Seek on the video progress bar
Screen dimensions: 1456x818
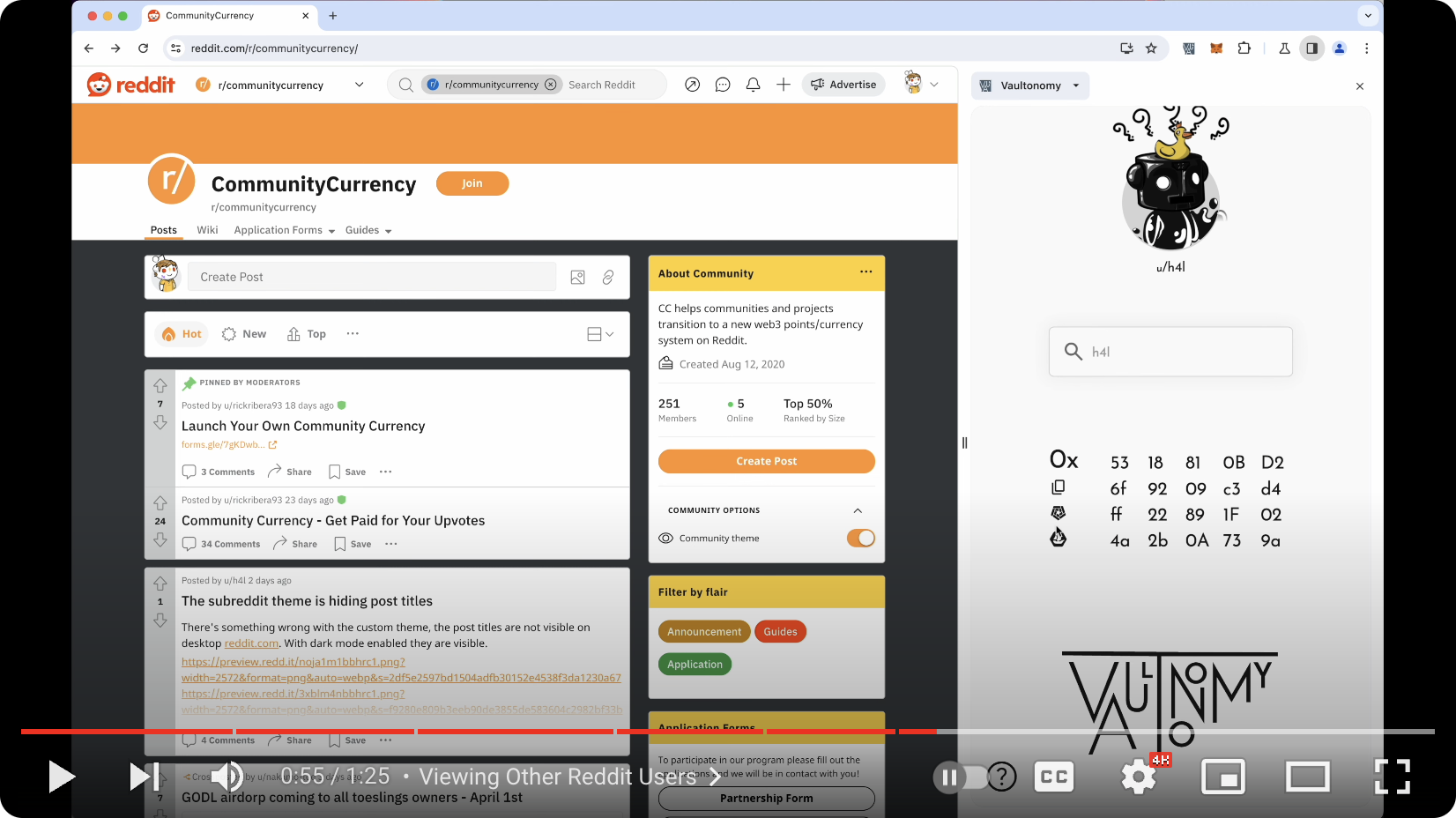pos(728,731)
